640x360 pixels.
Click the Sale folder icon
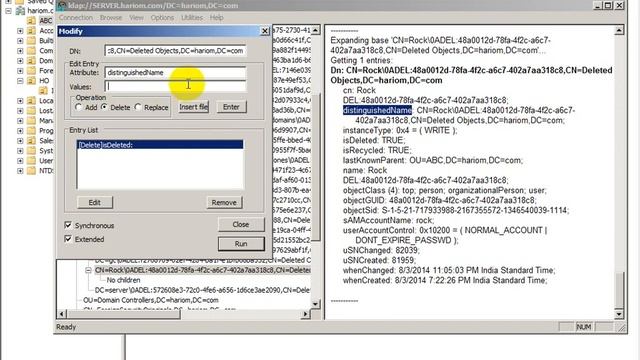(x=31, y=140)
